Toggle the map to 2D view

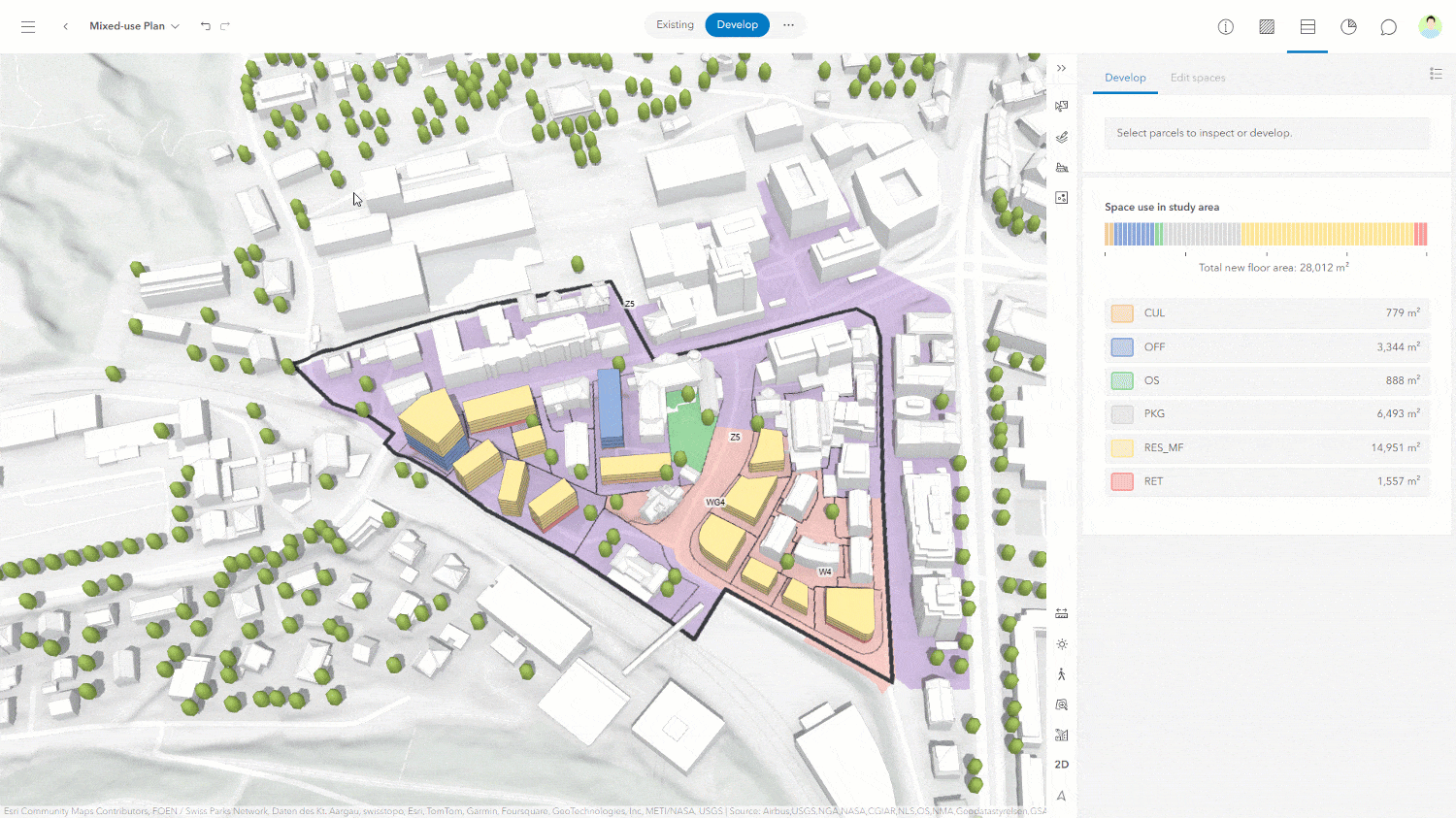point(1061,764)
